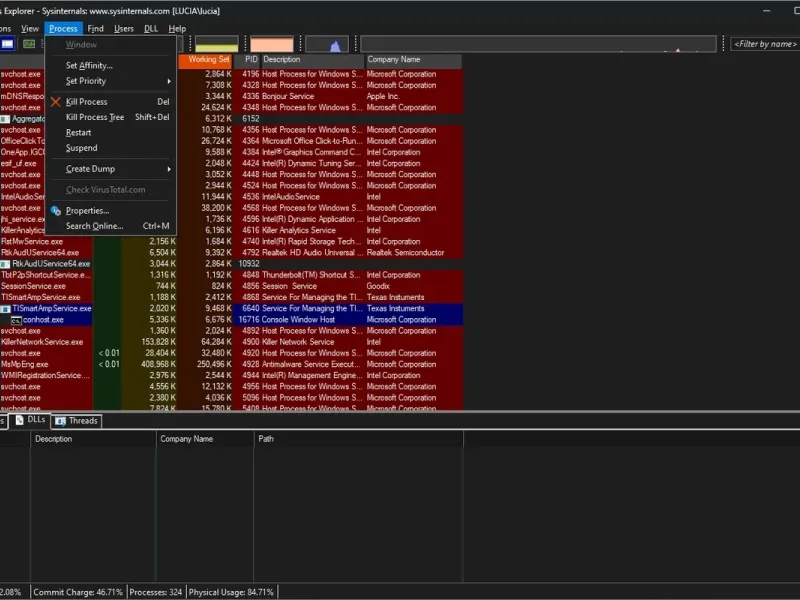Sort by the Working Set column header
This screenshot has width=800, height=600.
tap(208, 60)
